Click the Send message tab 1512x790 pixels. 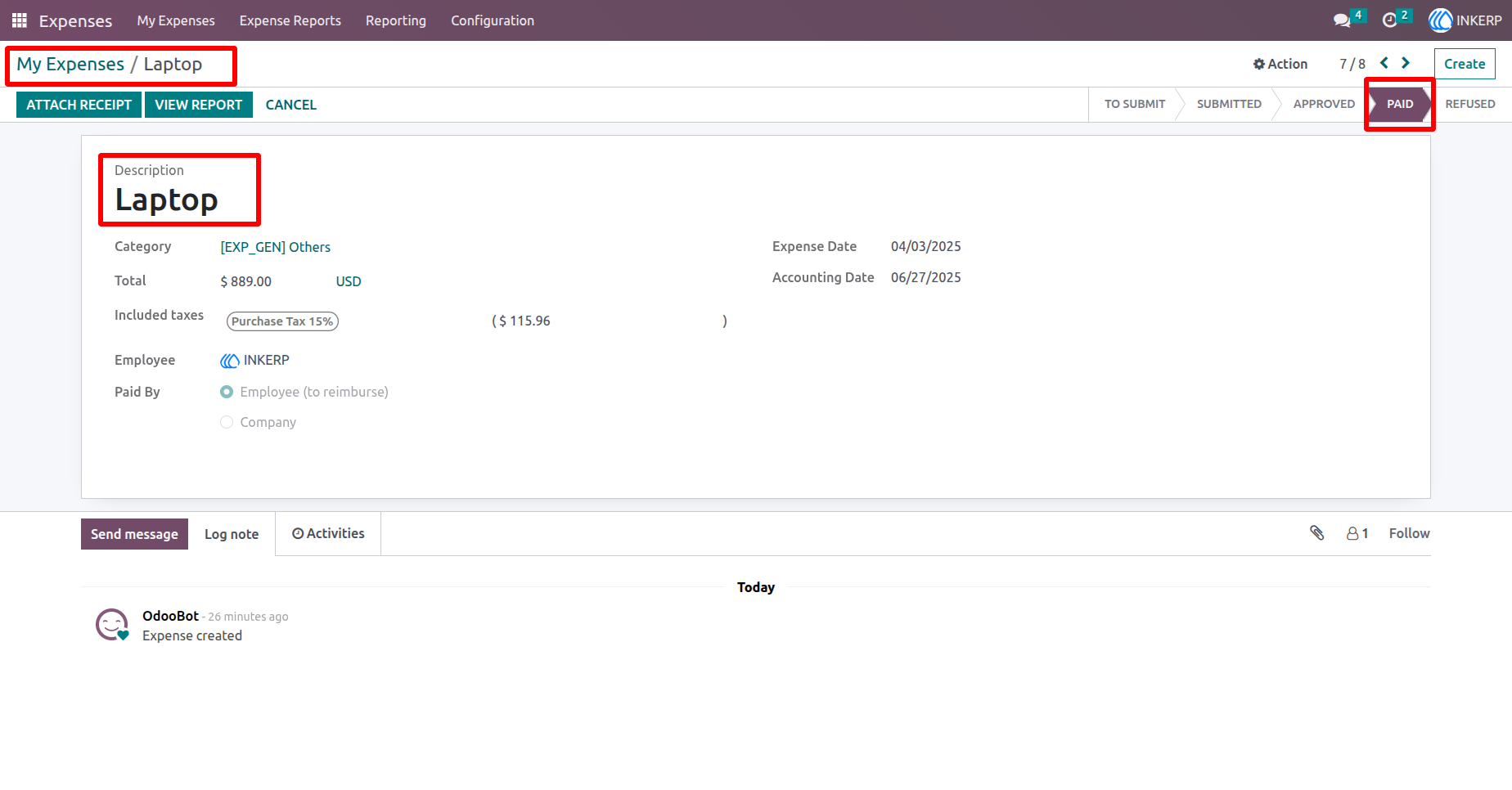(134, 534)
